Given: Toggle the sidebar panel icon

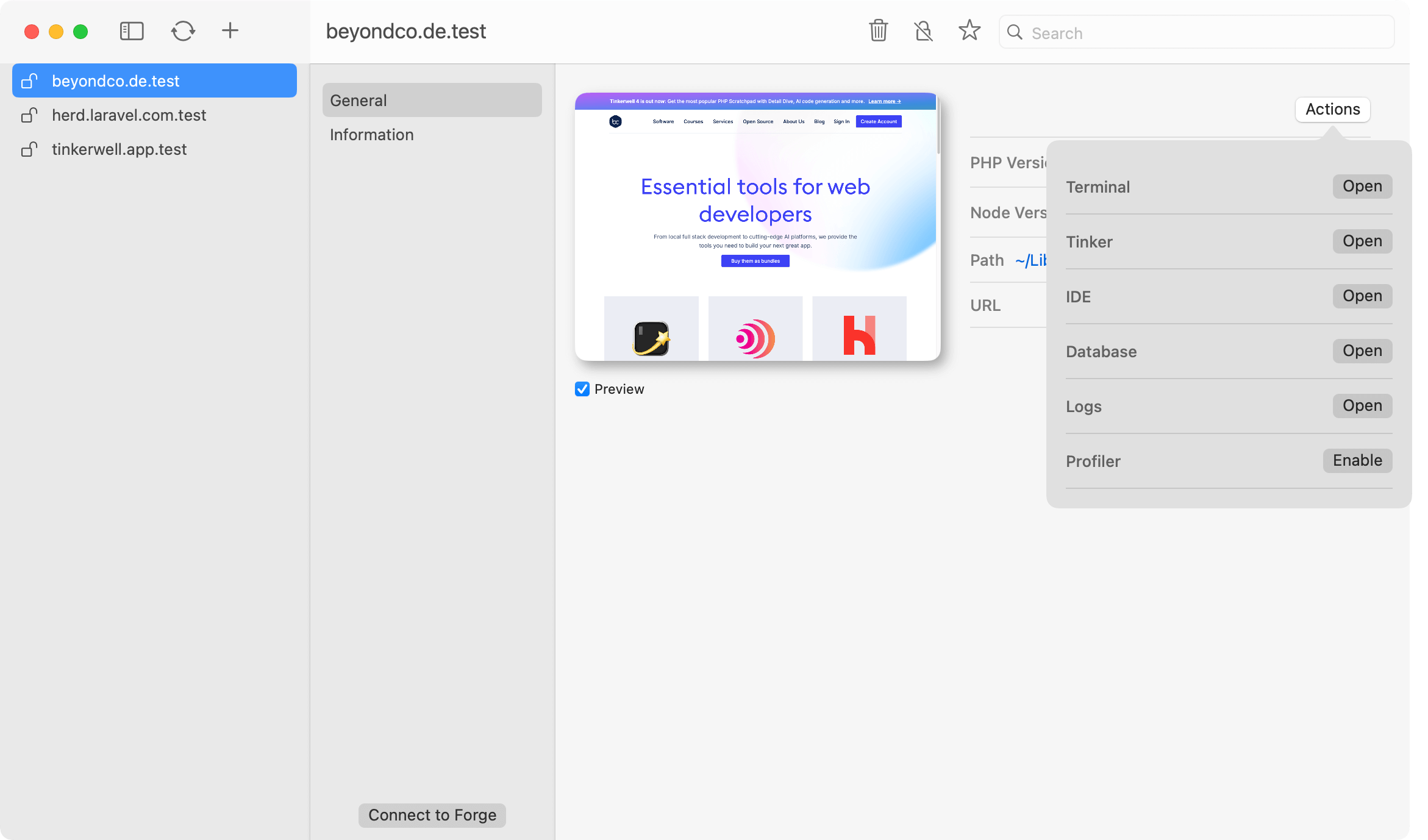Looking at the screenshot, I should 132,31.
